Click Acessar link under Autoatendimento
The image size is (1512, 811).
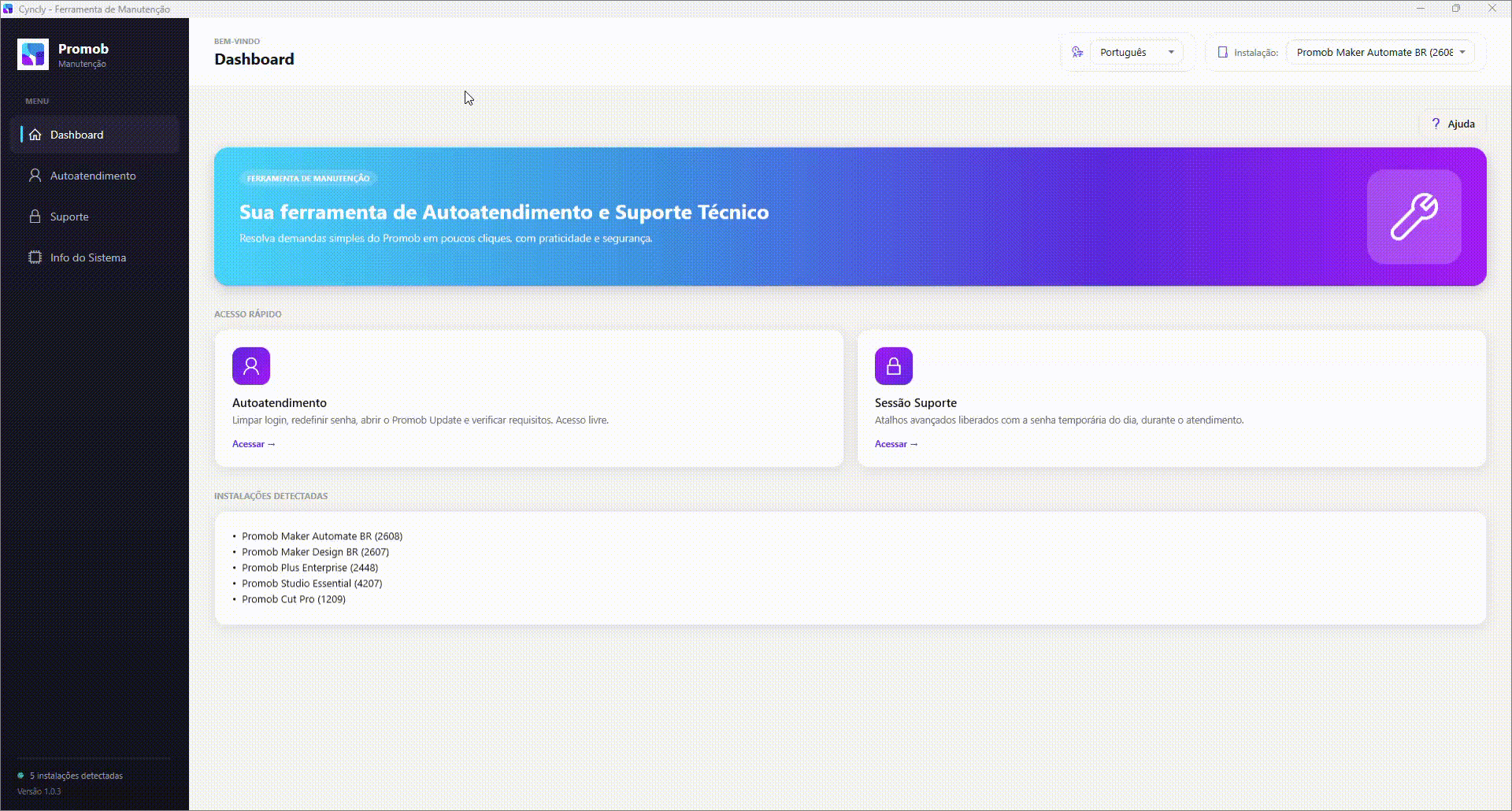[254, 444]
